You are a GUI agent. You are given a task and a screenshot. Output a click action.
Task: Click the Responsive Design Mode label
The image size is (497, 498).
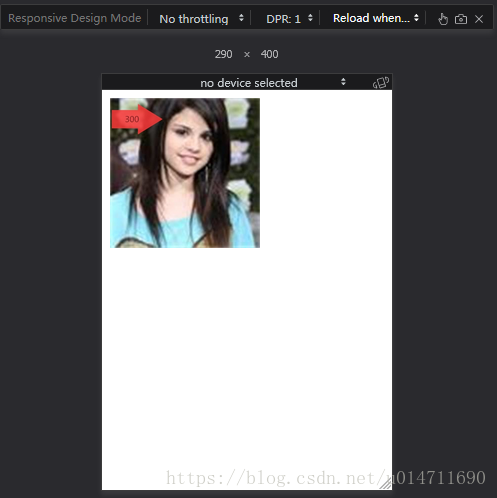[75, 18]
